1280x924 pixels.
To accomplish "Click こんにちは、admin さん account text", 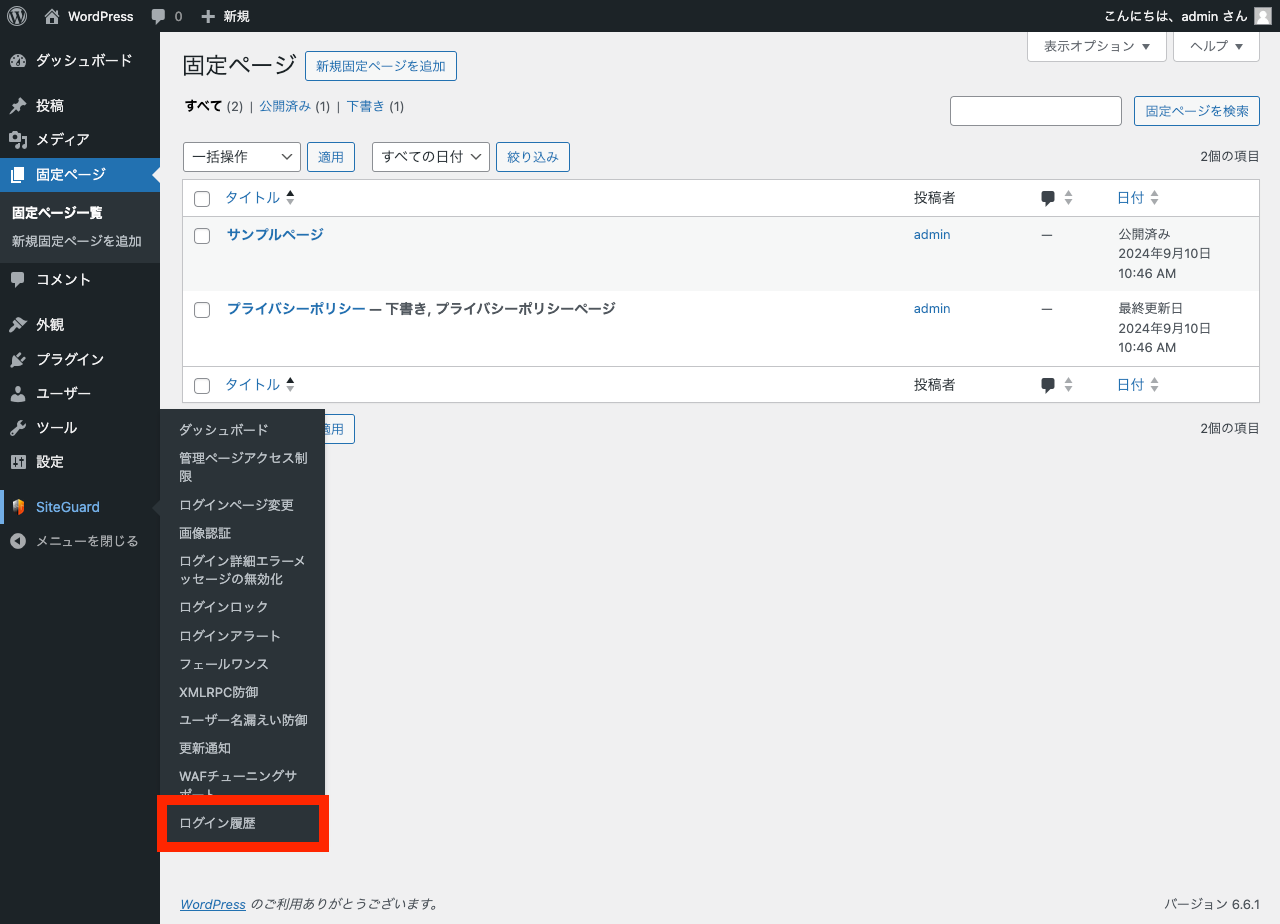I will 1176,16.
